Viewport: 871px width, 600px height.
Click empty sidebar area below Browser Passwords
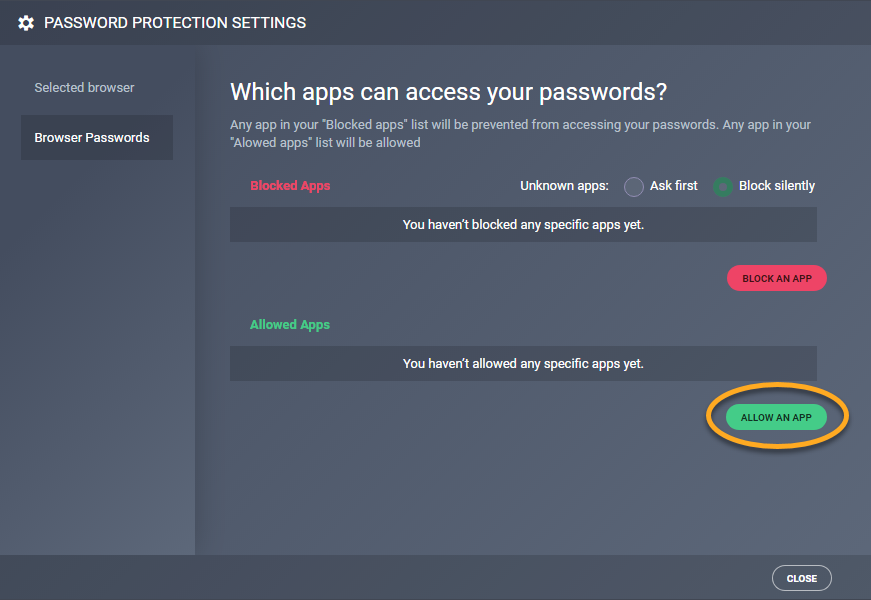pos(97,350)
